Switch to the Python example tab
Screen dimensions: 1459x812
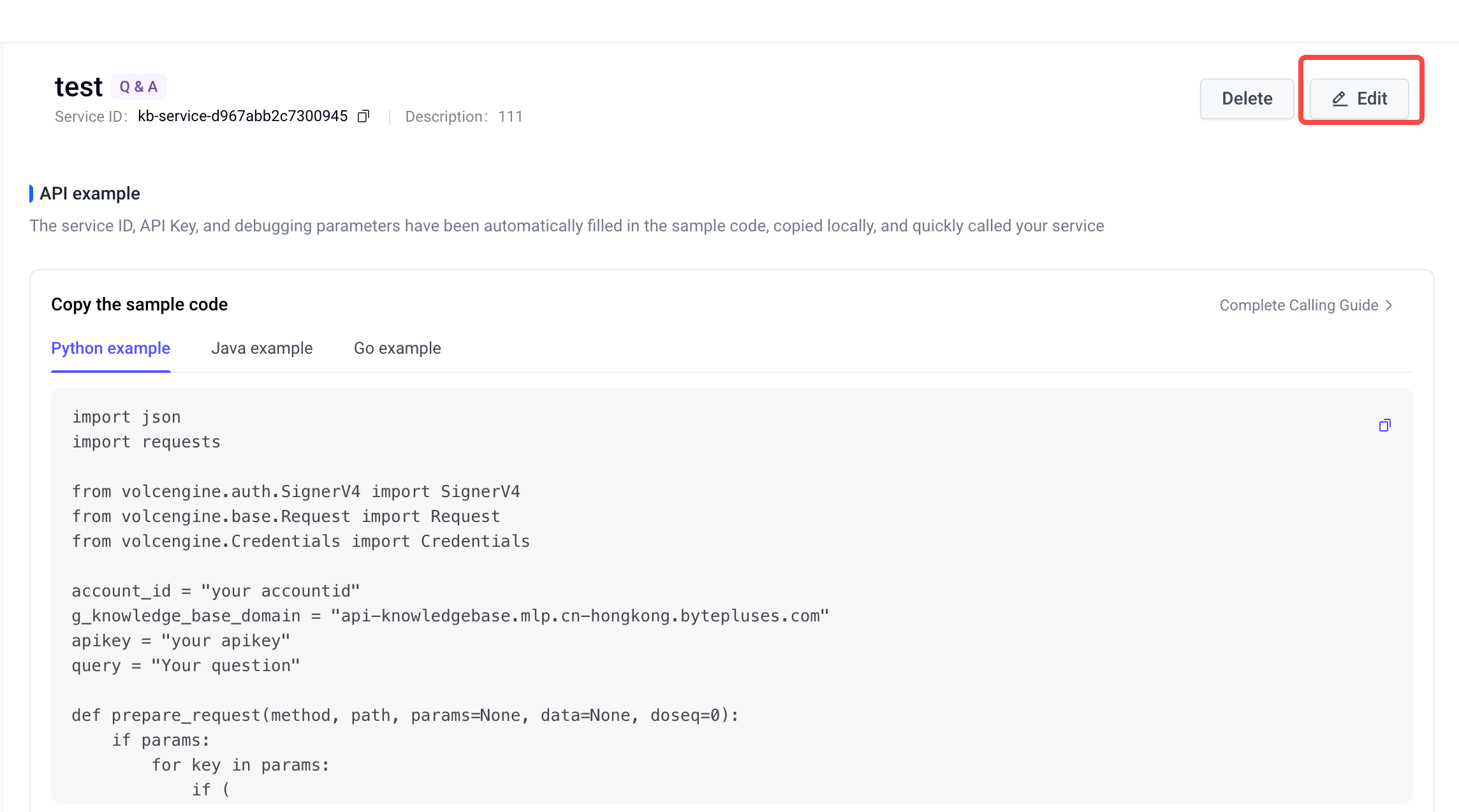[x=110, y=349]
